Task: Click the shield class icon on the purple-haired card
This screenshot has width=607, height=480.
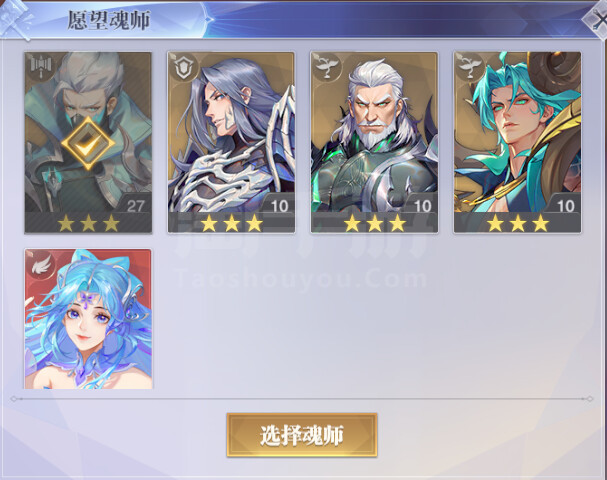Action: [x=181, y=67]
